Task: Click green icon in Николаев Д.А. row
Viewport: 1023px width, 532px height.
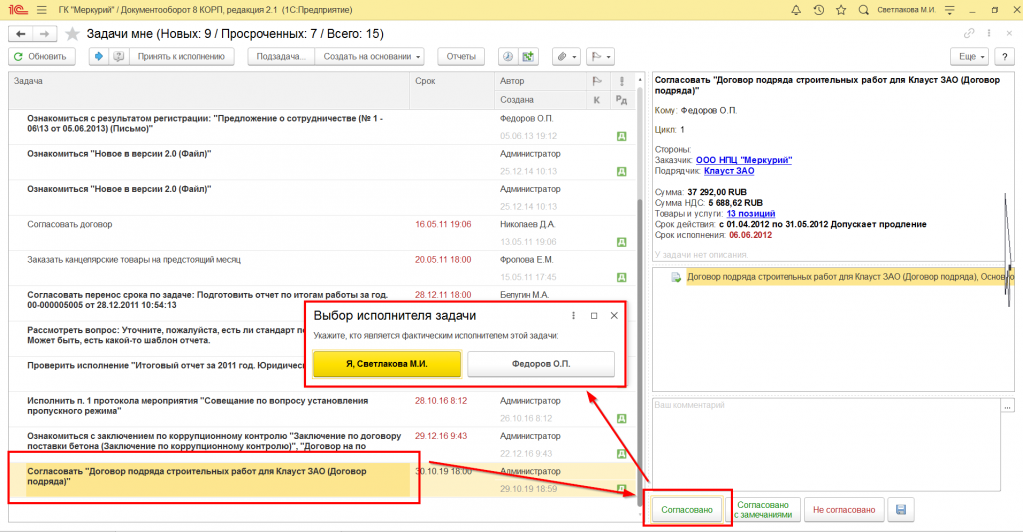Action: 621,242
